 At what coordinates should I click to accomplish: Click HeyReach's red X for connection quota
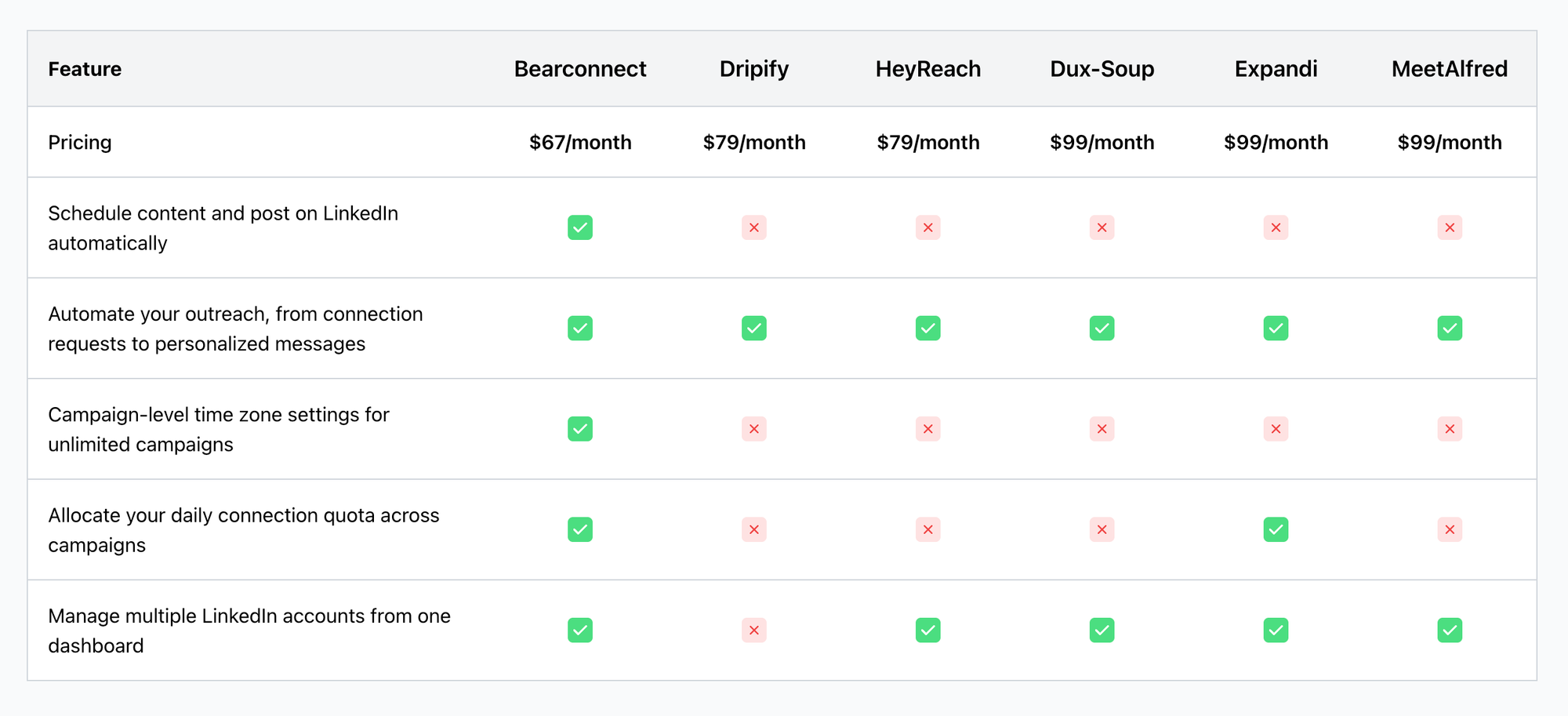click(x=928, y=529)
